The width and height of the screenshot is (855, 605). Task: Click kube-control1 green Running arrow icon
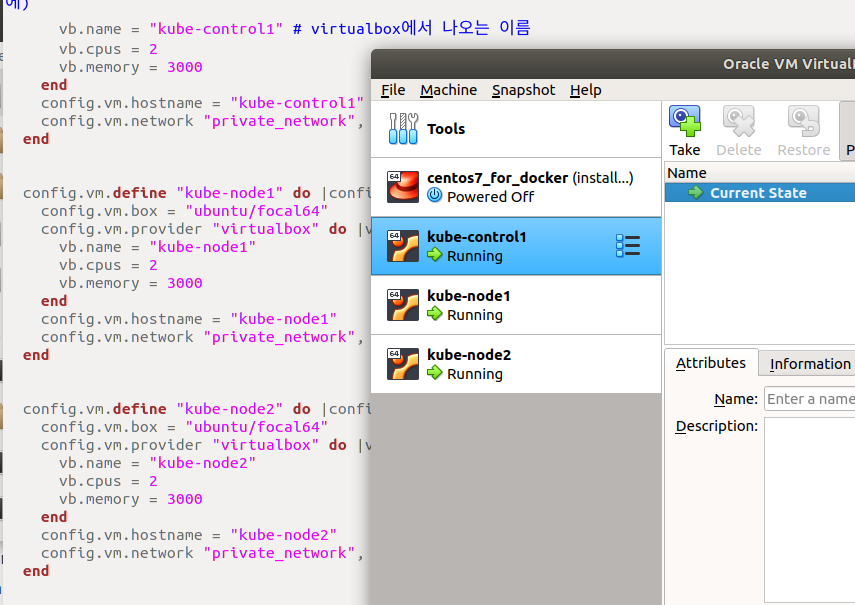click(435, 255)
